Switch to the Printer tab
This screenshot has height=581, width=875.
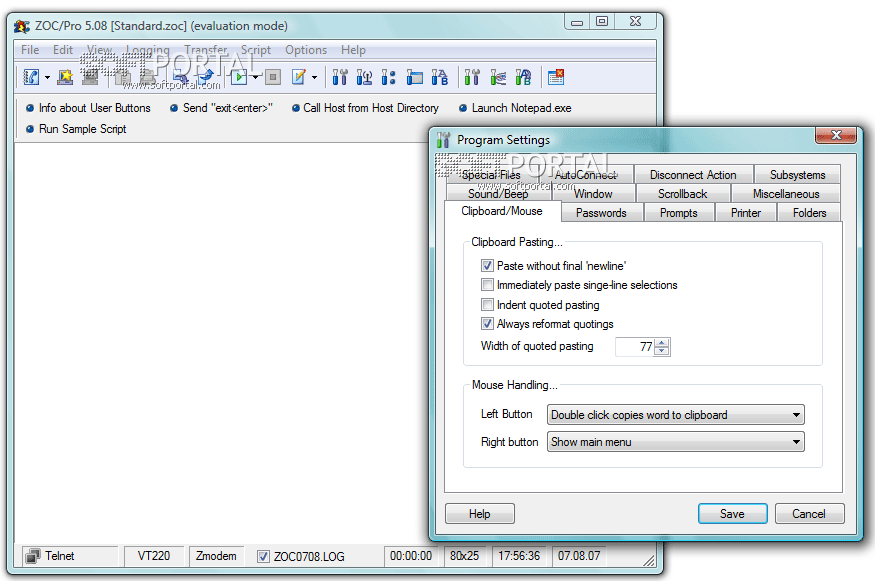(746, 213)
